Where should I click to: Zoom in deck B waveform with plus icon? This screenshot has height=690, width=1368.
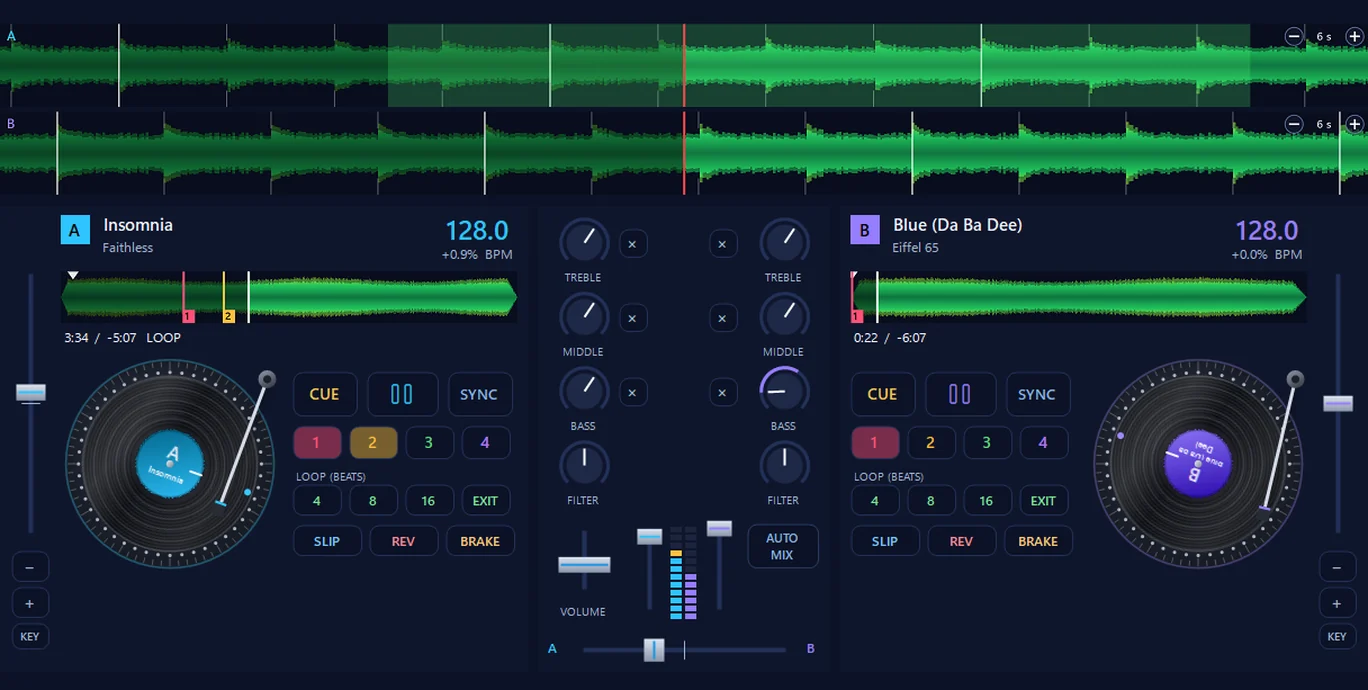pyautogui.click(x=1354, y=124)
